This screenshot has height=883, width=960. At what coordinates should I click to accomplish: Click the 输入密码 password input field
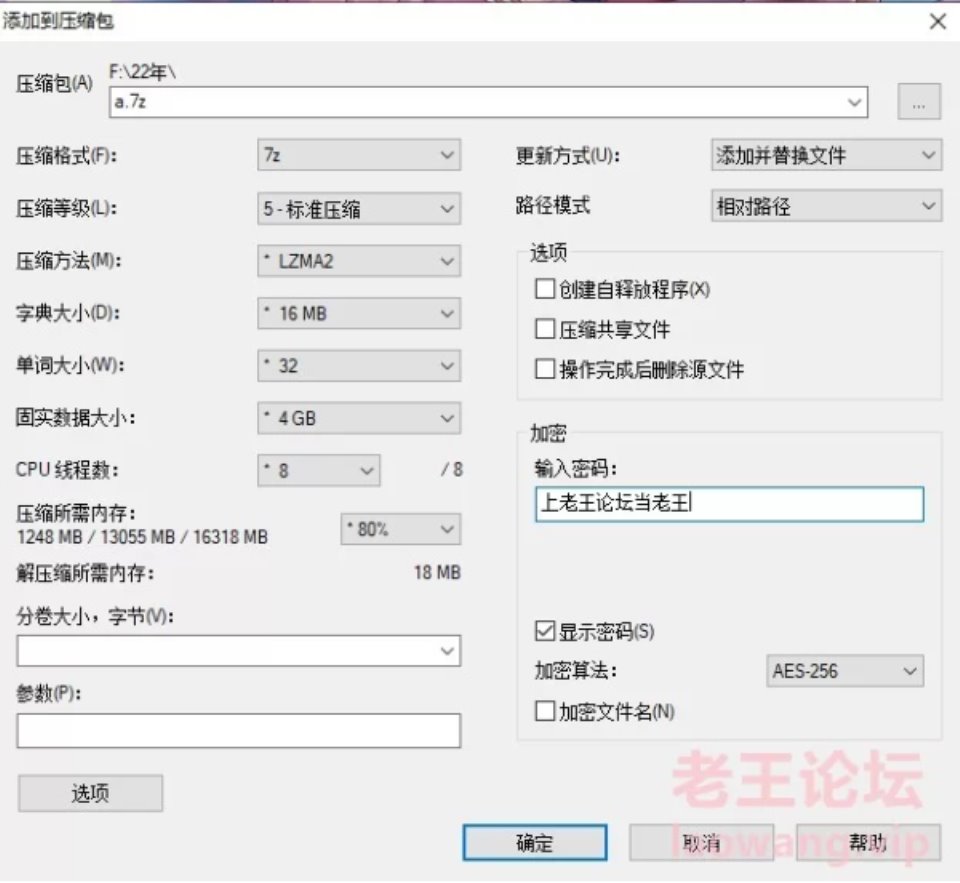pos(729,504)
